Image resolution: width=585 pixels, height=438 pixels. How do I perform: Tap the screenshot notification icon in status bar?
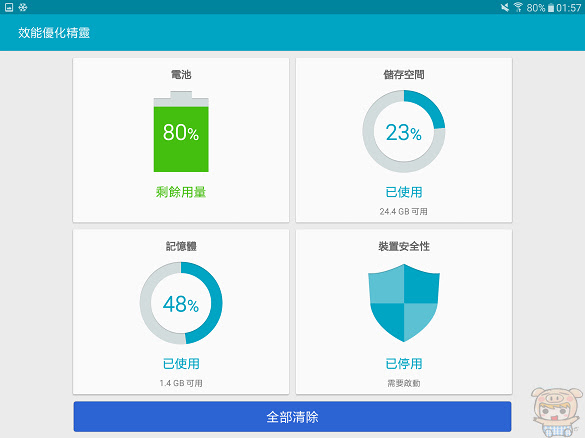tap(9, 7)
